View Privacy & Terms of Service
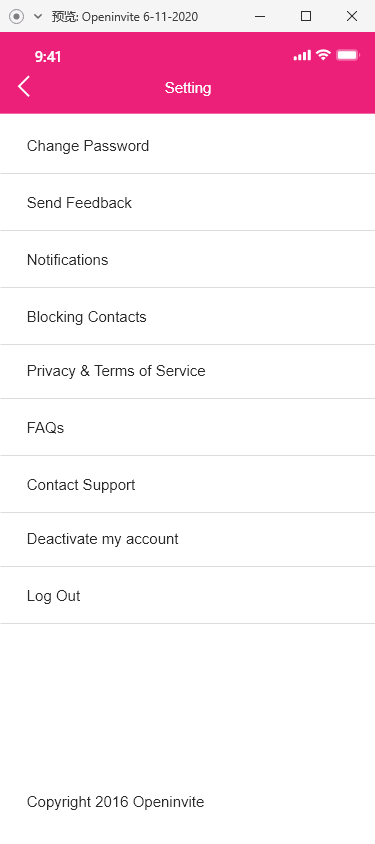The height and width of the screenshot is (844, 375). [x=187, y=371]
